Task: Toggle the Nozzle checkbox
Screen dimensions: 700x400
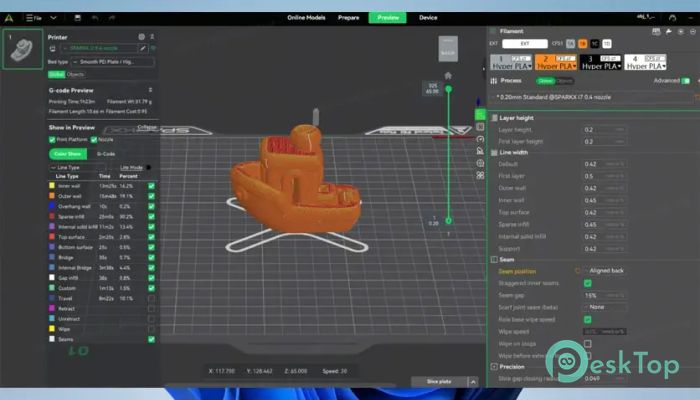Action: coord(94,140)
